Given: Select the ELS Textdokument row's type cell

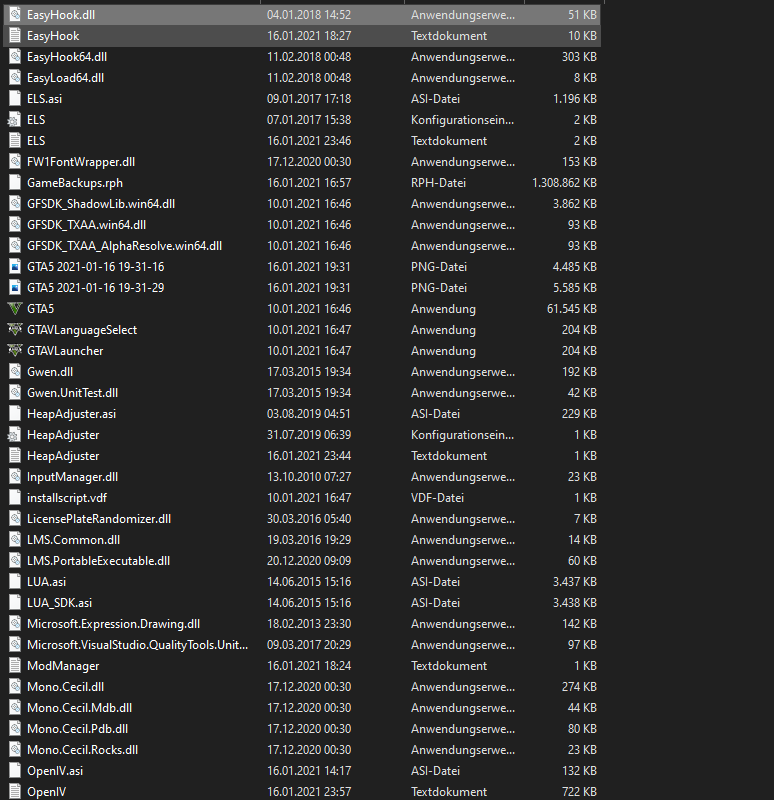Looking at the screenshot, I should coord(449,141).
